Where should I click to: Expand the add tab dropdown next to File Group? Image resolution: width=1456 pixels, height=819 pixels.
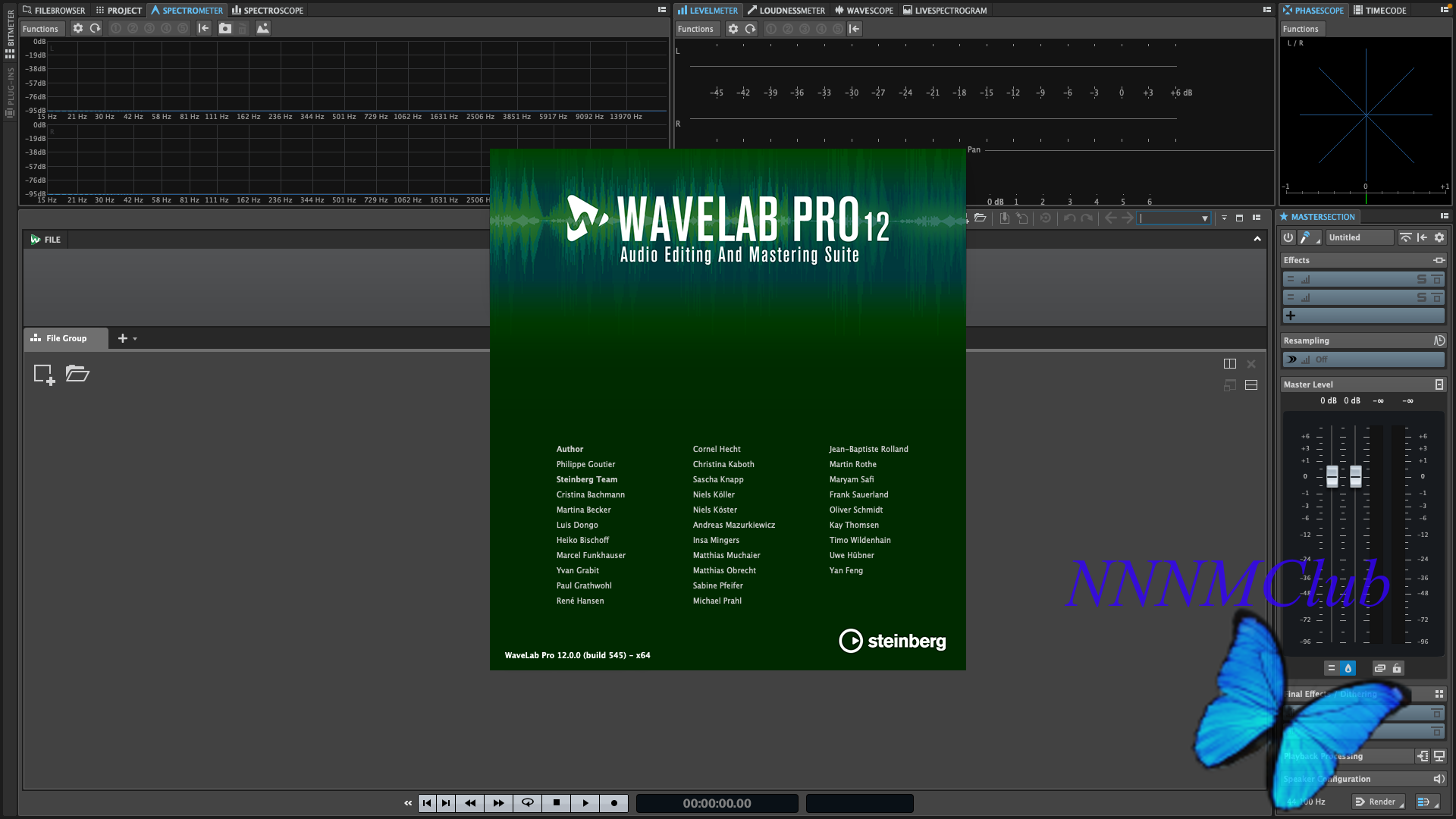pos(135,339)
